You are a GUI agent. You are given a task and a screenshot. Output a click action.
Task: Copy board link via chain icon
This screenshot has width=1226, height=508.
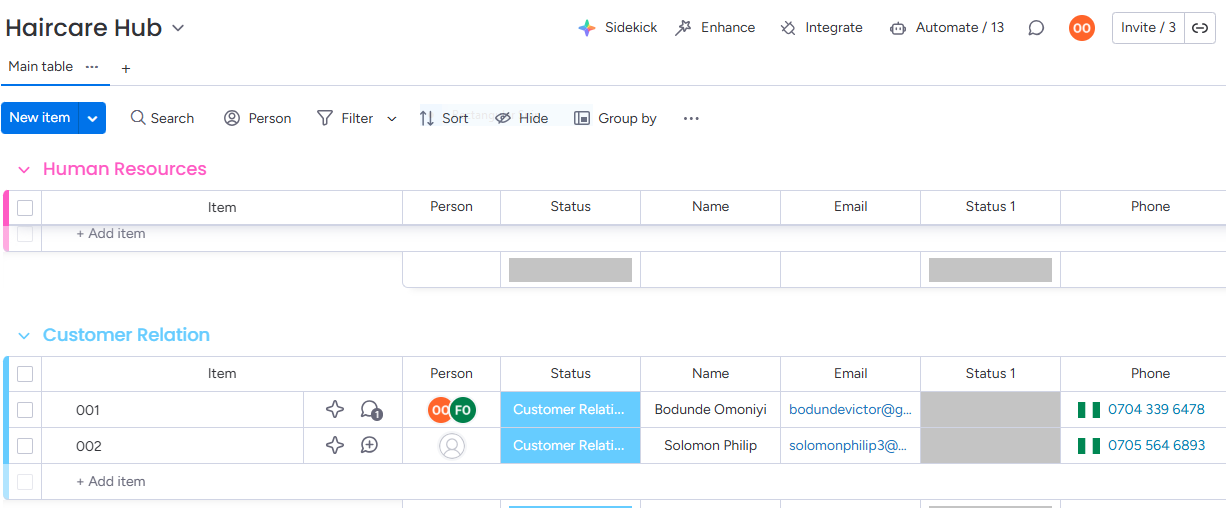(x=1200, y=28)
